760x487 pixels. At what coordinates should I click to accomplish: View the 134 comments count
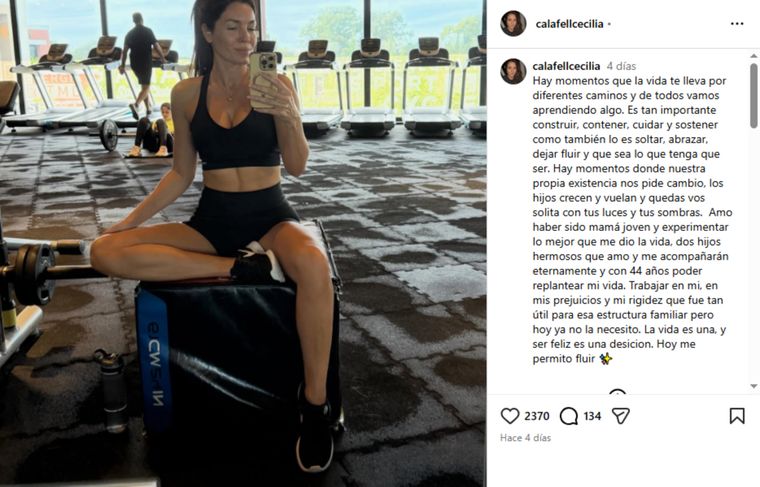coord(592,416)
